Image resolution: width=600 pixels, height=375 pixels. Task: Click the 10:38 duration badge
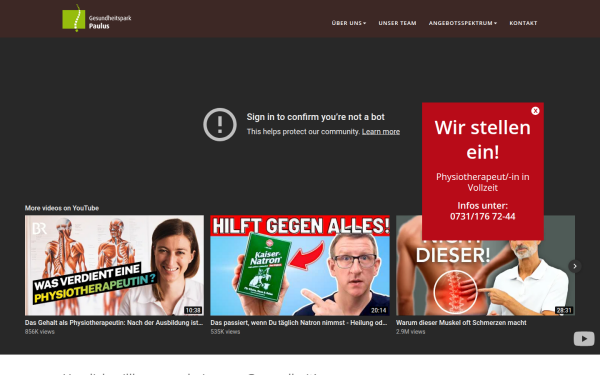point(193,310)
